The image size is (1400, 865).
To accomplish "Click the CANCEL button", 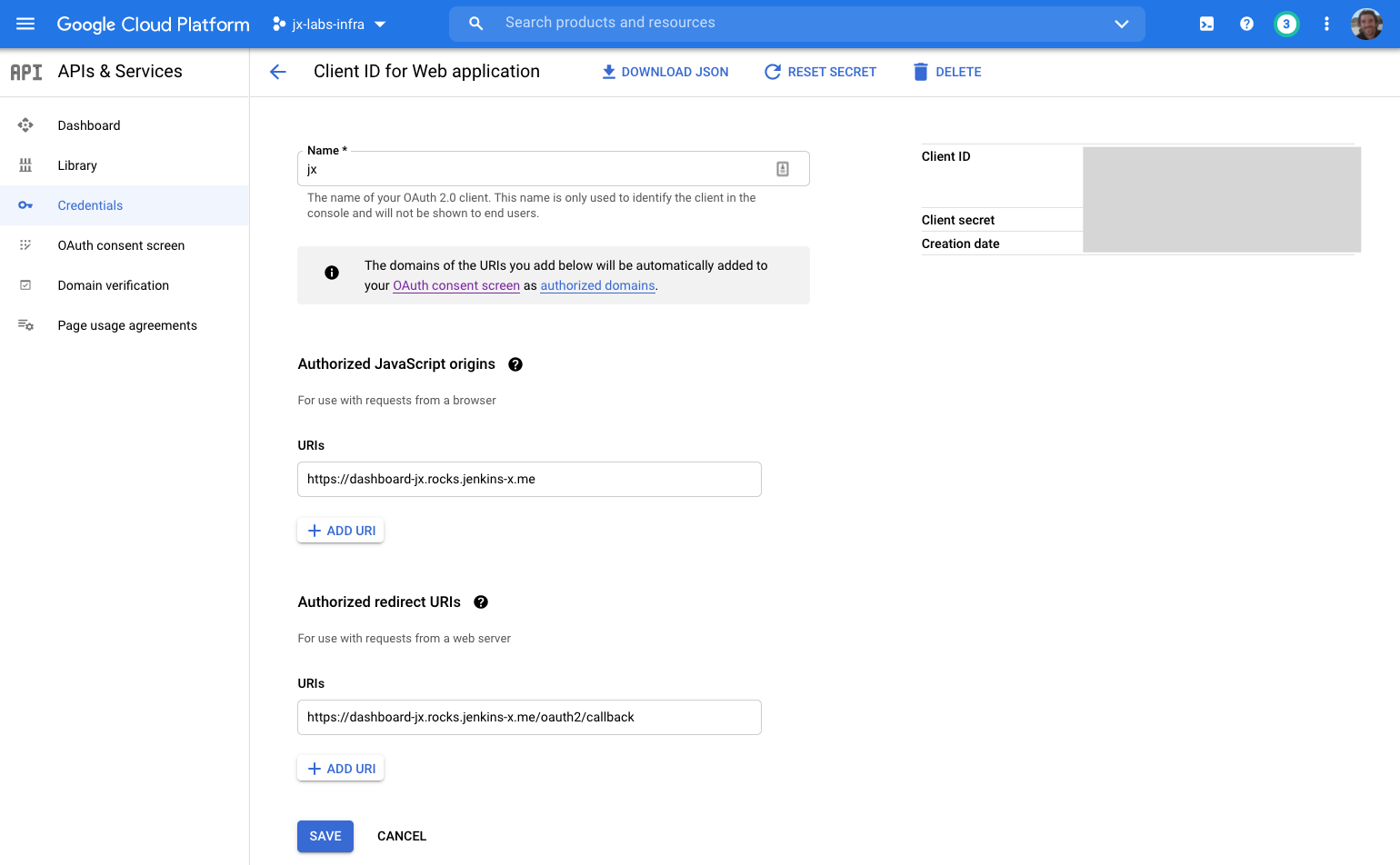I will [402, 836].
